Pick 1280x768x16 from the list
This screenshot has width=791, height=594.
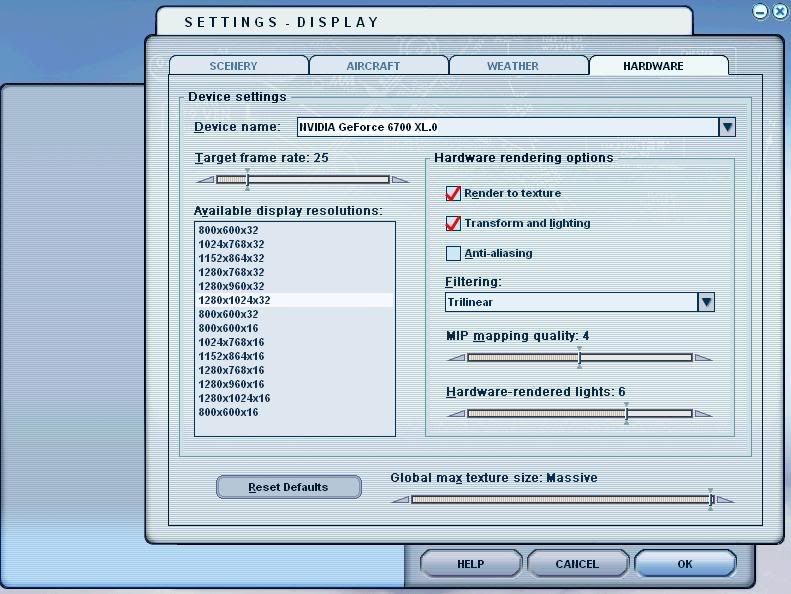pos(295,370)
